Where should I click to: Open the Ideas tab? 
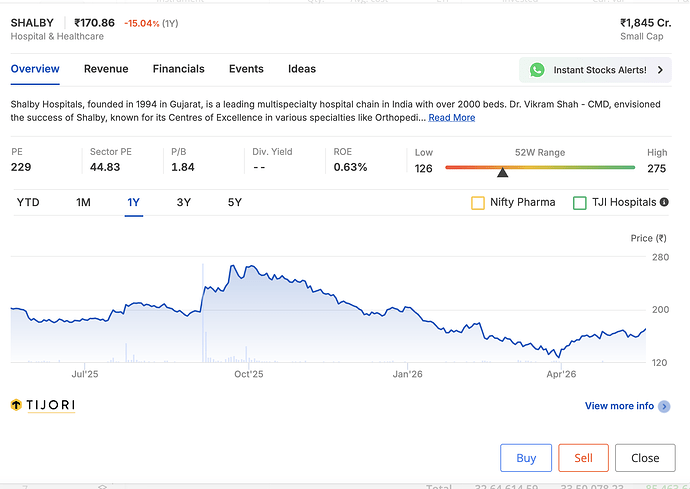click(x=302, y=69)
